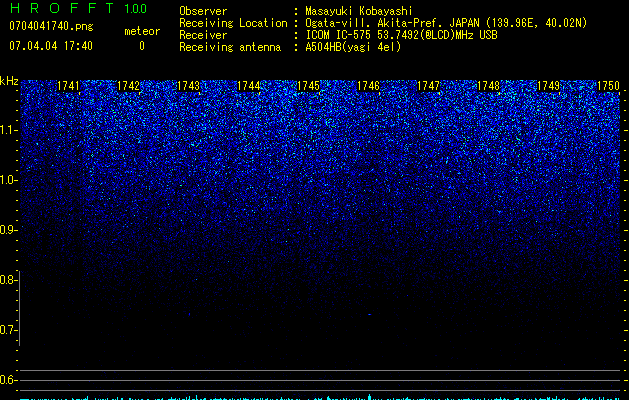Screen dimensions: 629x400
Task: Click the meteor label
Action: 142,31
